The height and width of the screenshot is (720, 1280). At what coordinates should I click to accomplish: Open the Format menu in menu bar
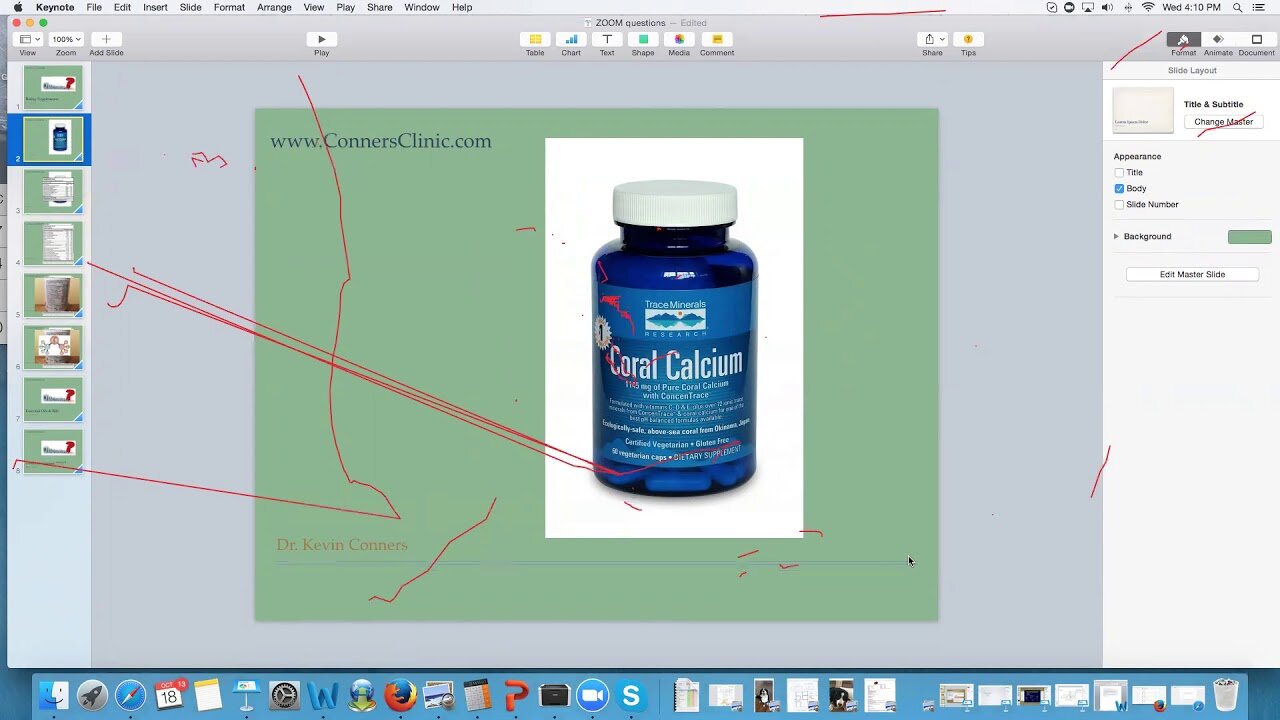(229, 7)
